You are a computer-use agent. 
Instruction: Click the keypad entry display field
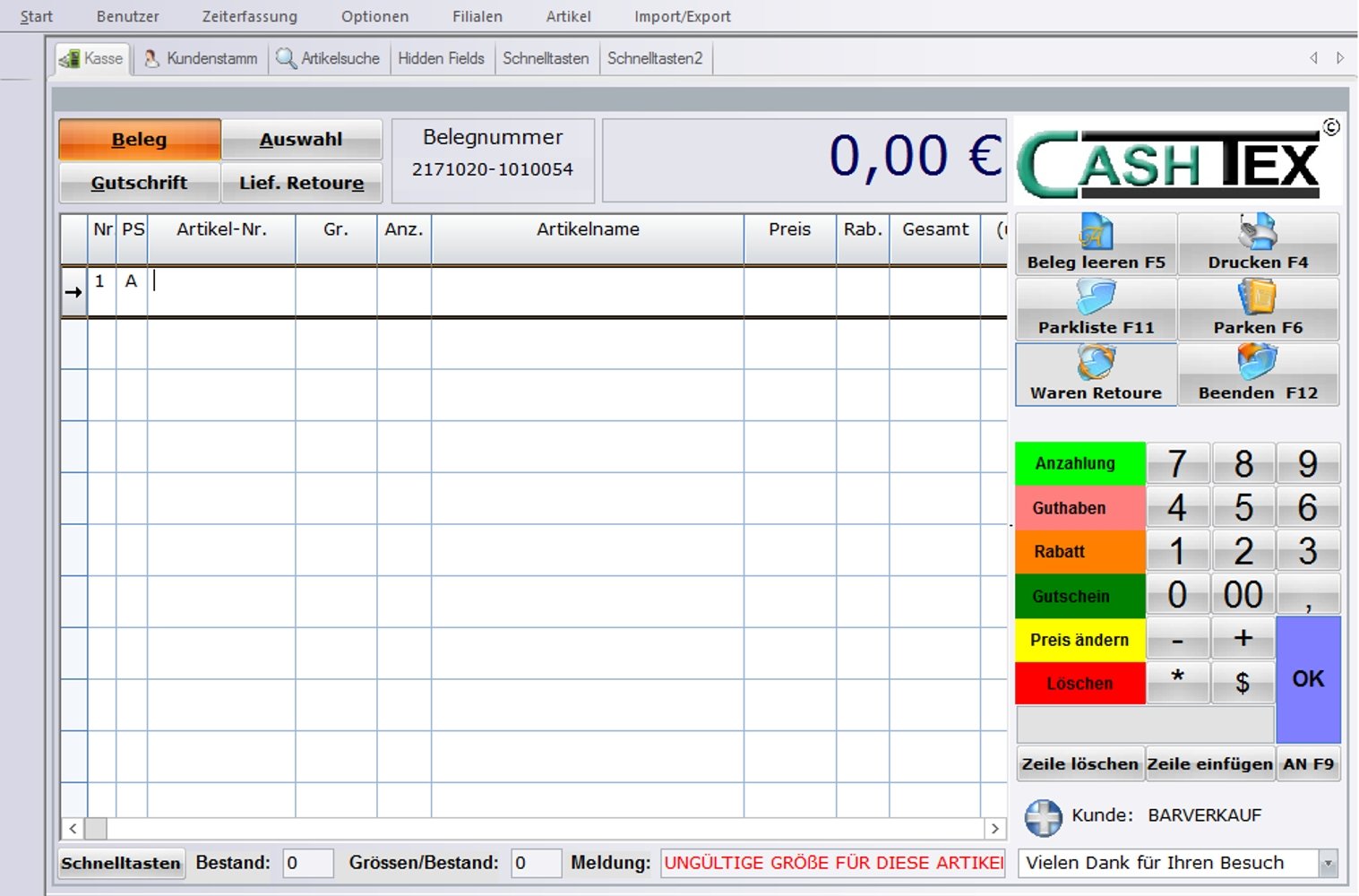[x=1146, y=724]
